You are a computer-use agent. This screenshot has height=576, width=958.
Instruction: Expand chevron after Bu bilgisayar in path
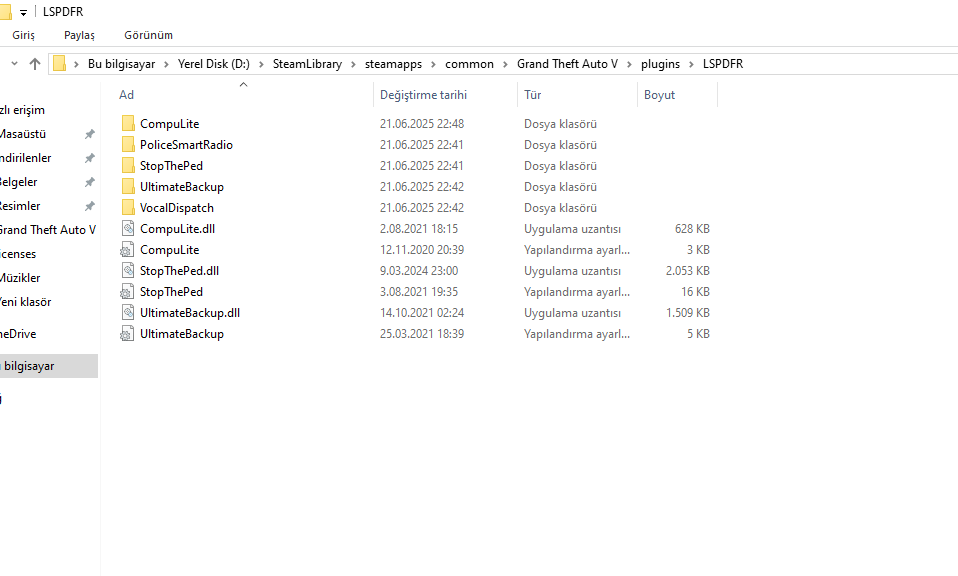[166, 64]
